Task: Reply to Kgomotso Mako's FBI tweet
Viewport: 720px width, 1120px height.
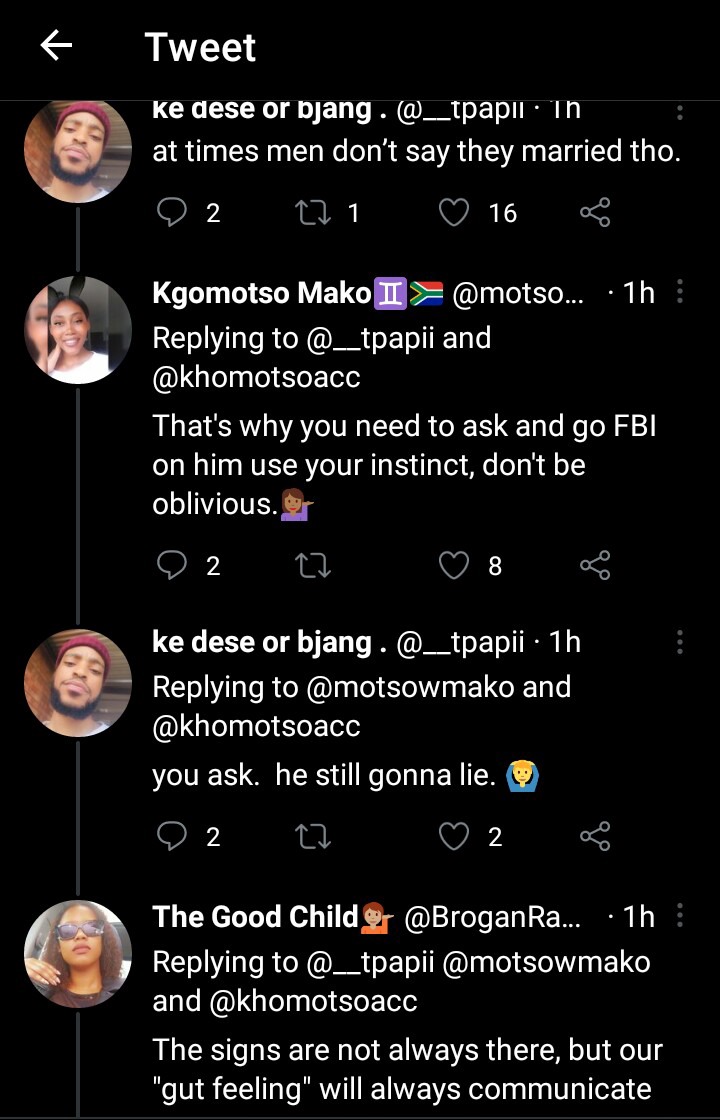Action: 173,566
